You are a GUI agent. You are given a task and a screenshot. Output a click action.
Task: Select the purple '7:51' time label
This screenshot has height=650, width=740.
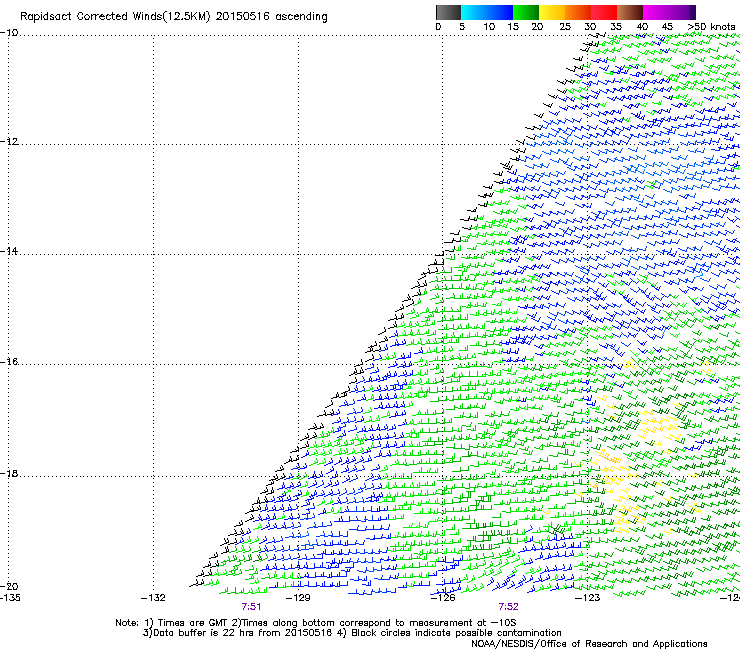pos(251,607)
